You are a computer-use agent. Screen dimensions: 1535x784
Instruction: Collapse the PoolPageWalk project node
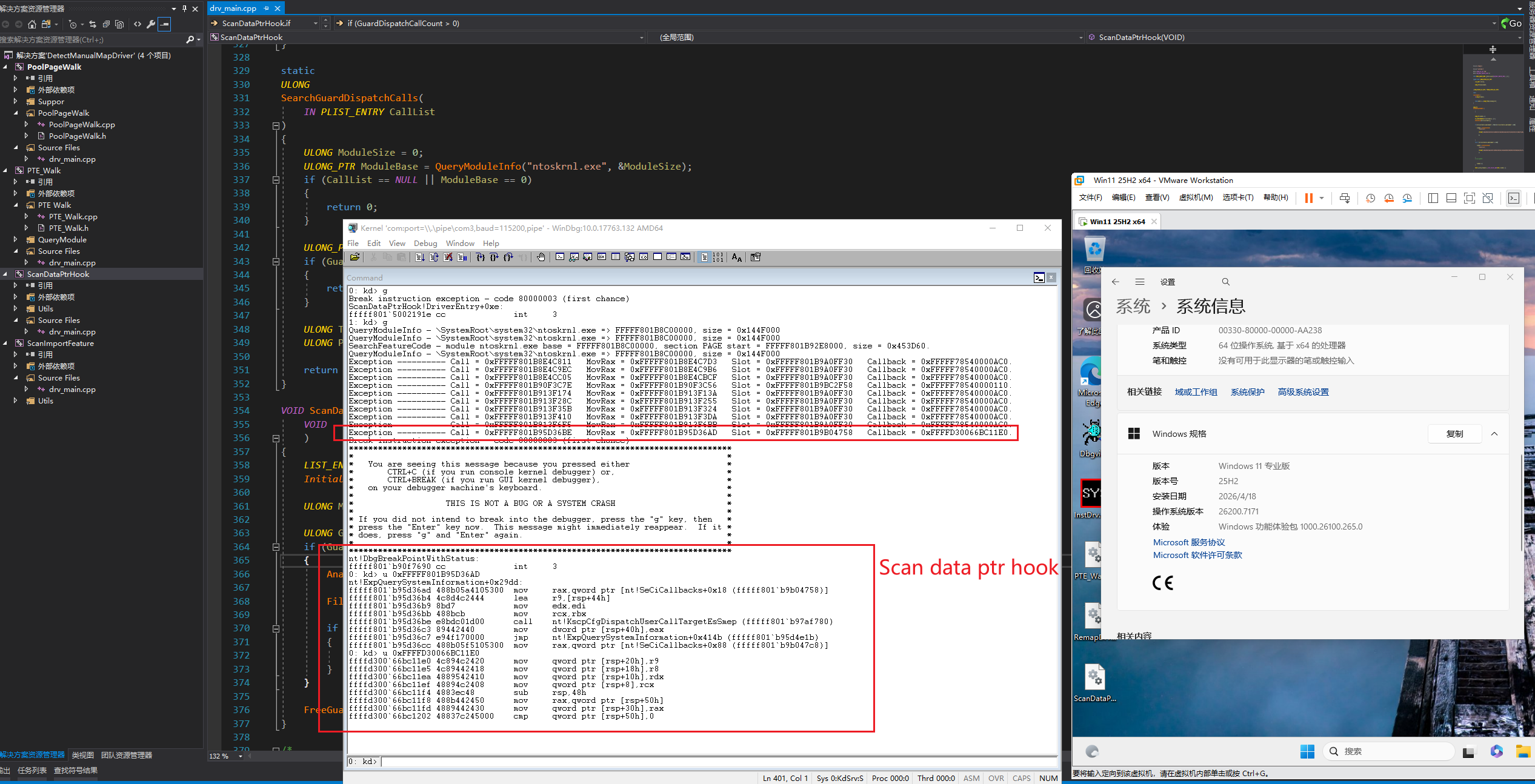click(5, 67)
